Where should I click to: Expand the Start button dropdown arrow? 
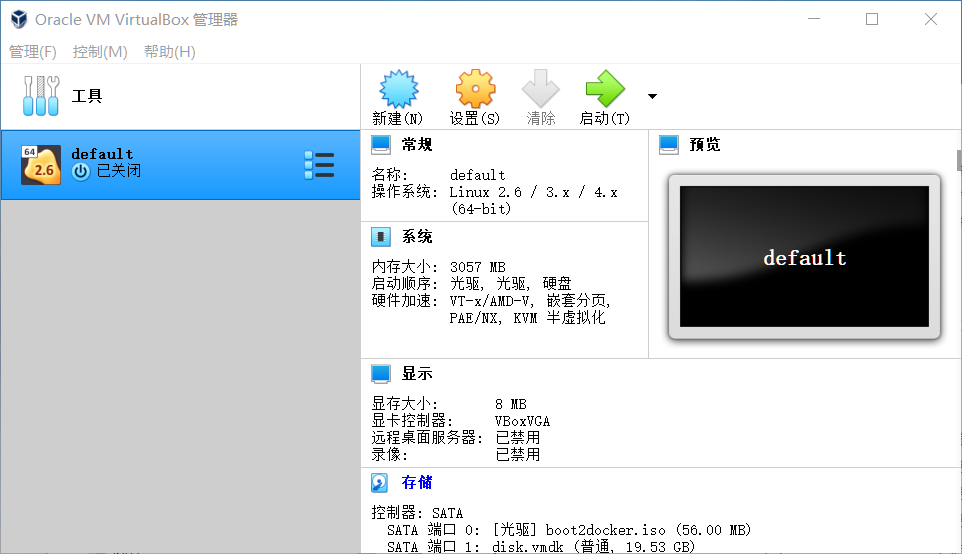652,96
